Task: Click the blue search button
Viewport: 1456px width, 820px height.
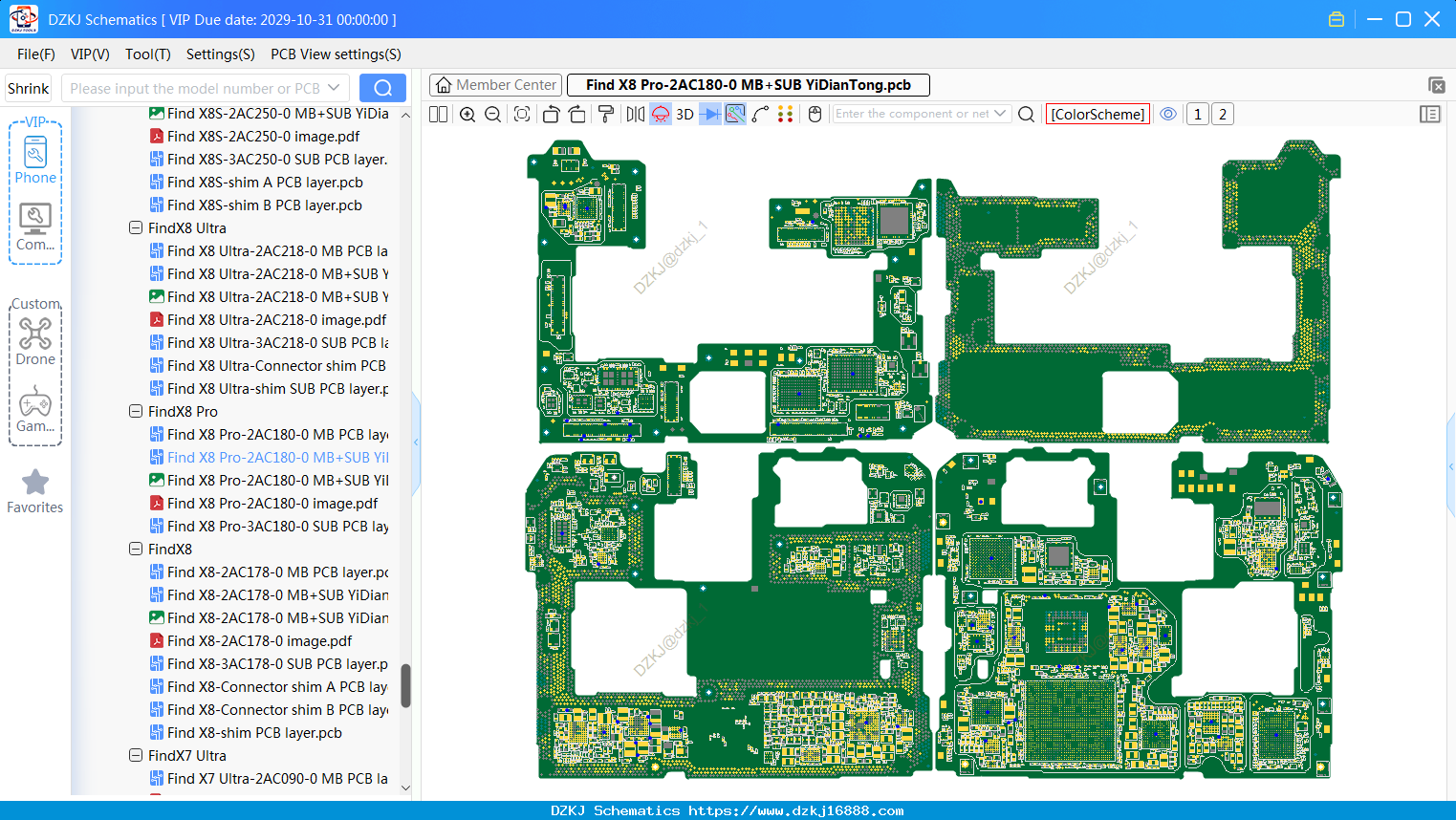Action: [x=382, y=88]
